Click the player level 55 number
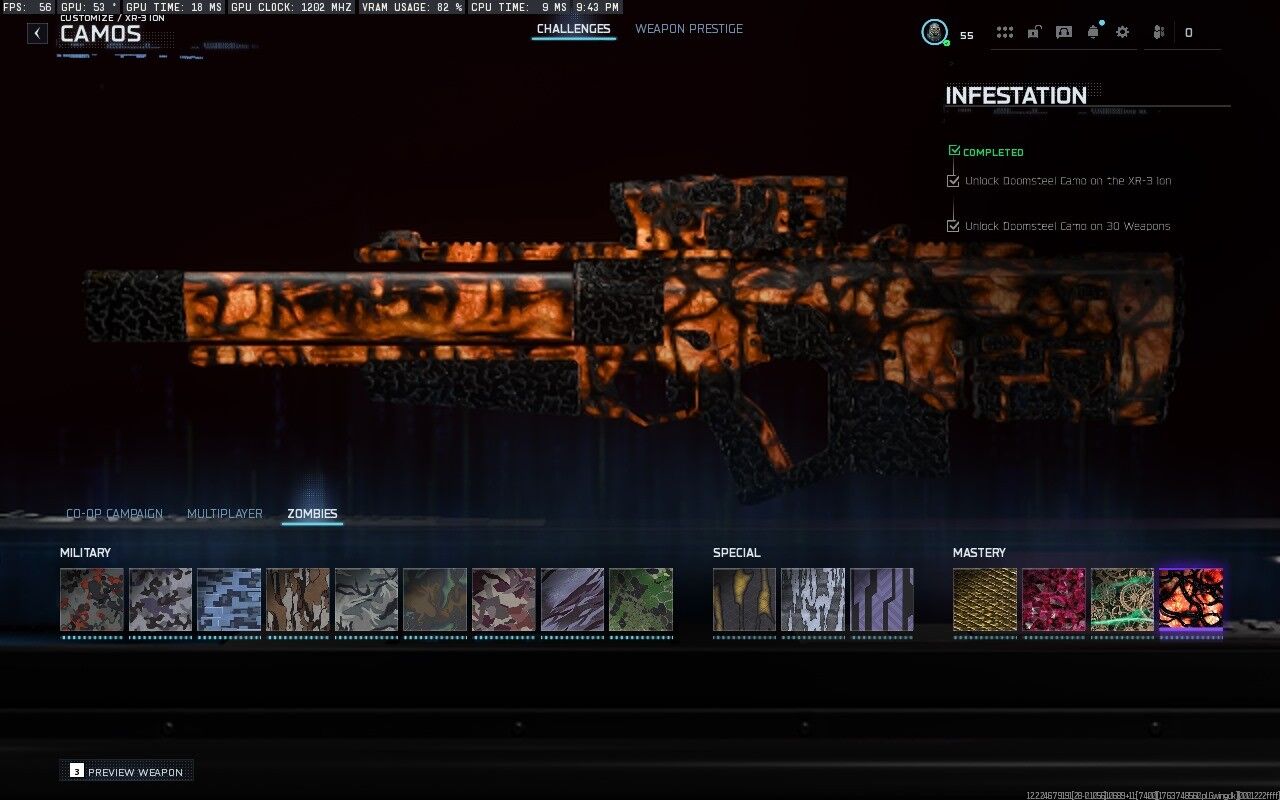The width and height of the screenshot is (1280, 800). coord(966,35)
